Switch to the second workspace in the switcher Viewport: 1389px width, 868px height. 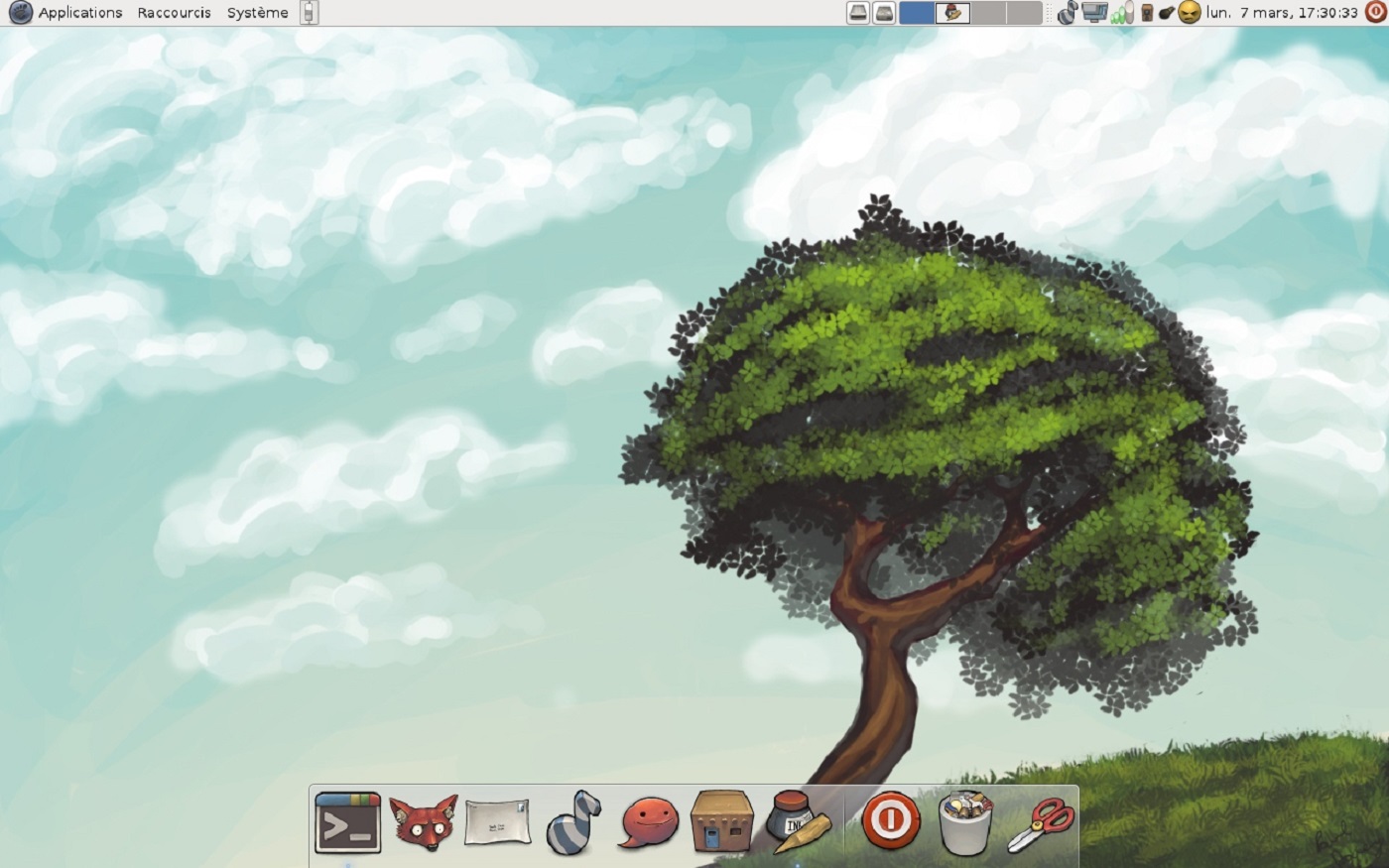click(x=952, y=13)
